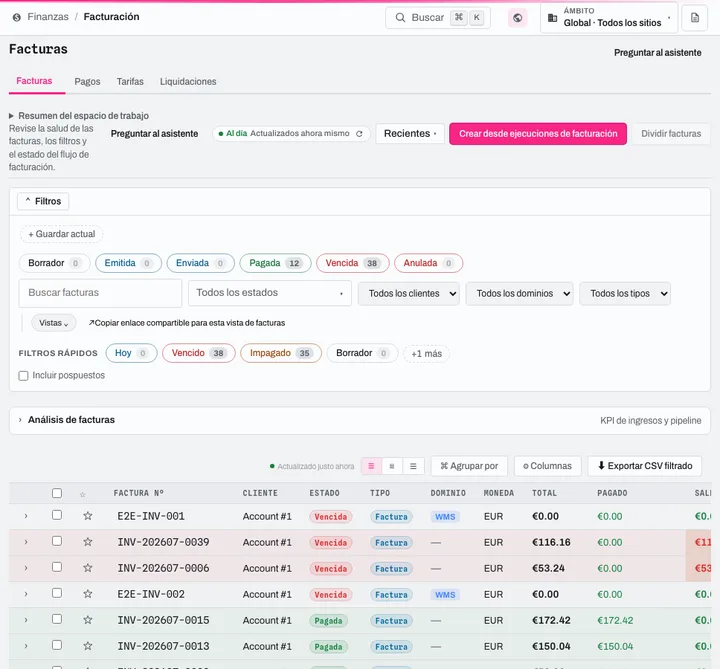720x669 pixels.
Task: Click the Buscar facturas input field
Action: point(101,293)
